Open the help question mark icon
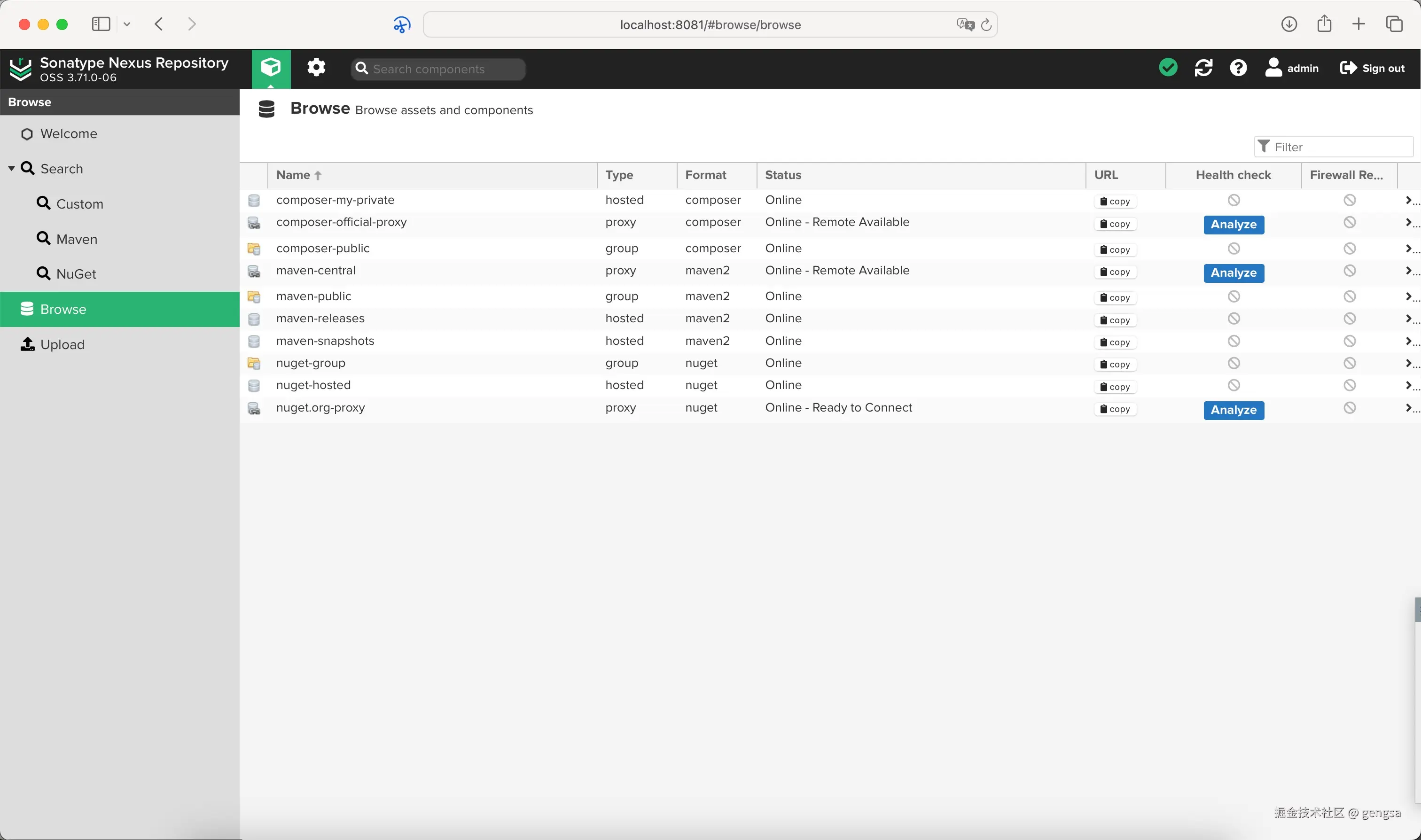 pos(1238,68)
